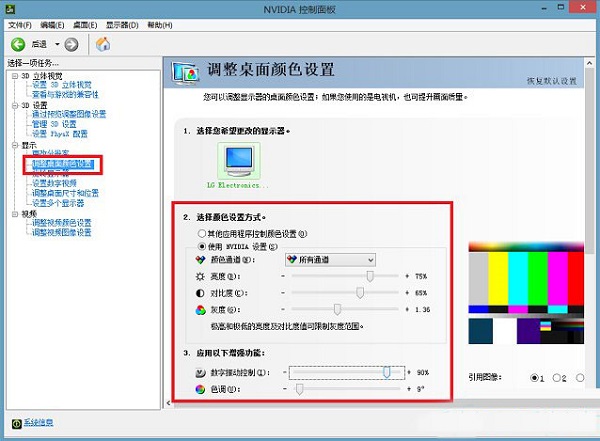Open the 编辑(E) menu
Viewport: 600px width, 441px height.
[x=52, y=25]
